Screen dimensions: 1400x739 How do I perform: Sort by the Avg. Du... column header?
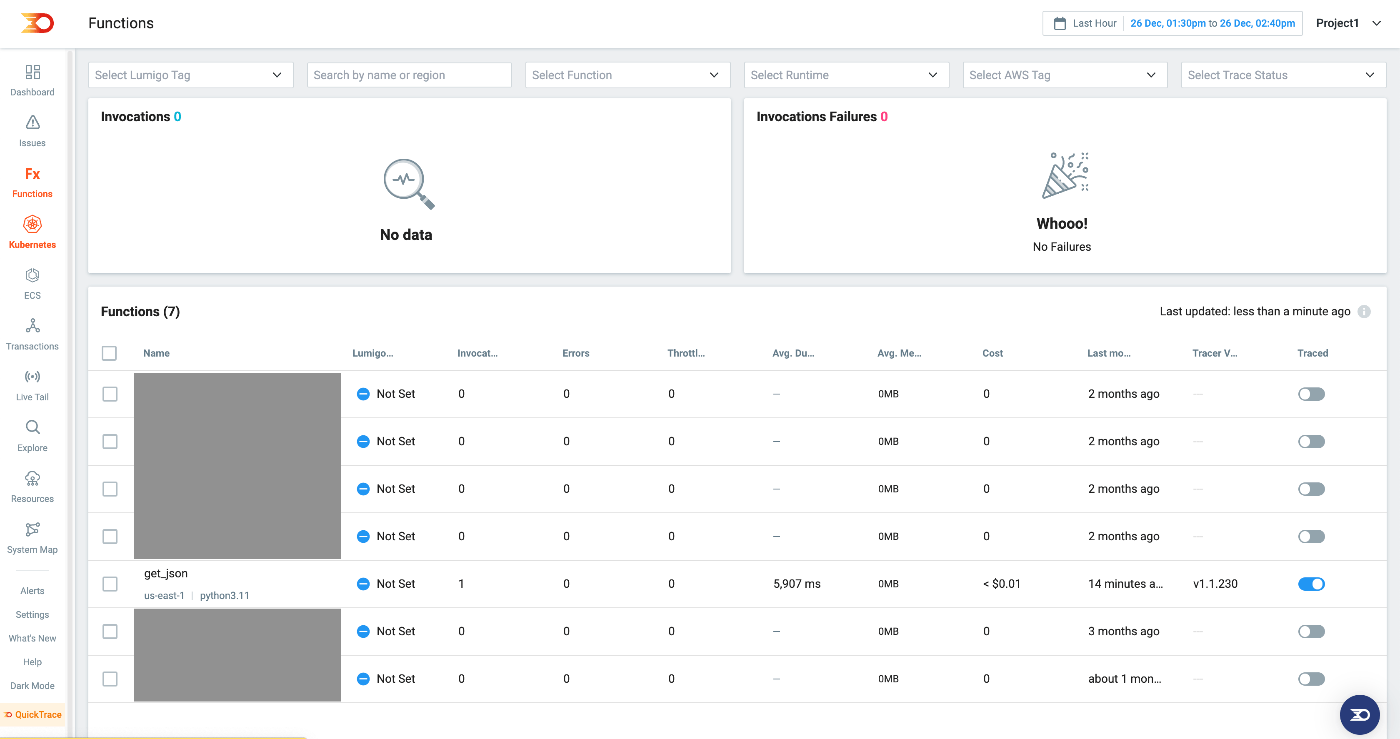792,353
